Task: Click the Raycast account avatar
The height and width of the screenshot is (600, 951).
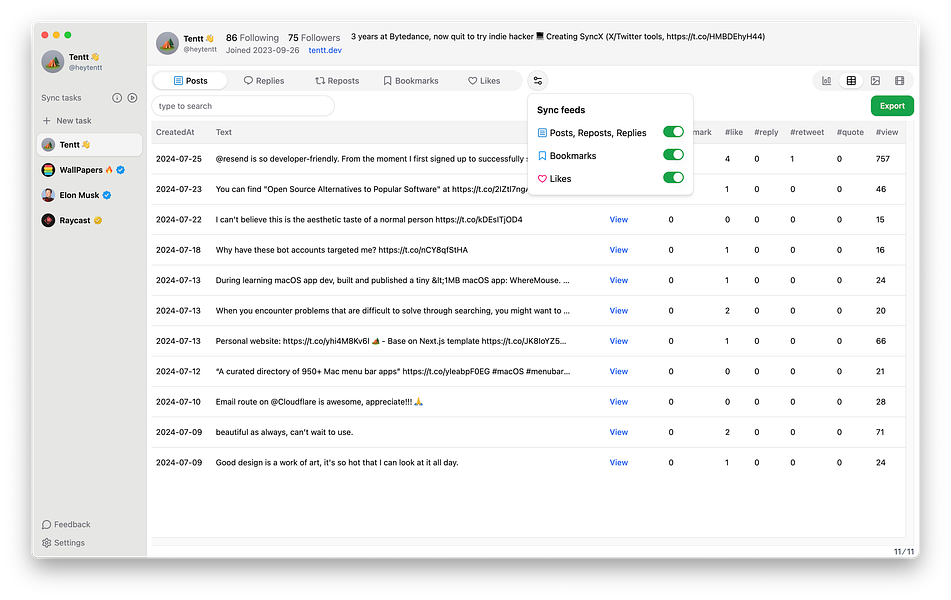Action: click(48, 220)
